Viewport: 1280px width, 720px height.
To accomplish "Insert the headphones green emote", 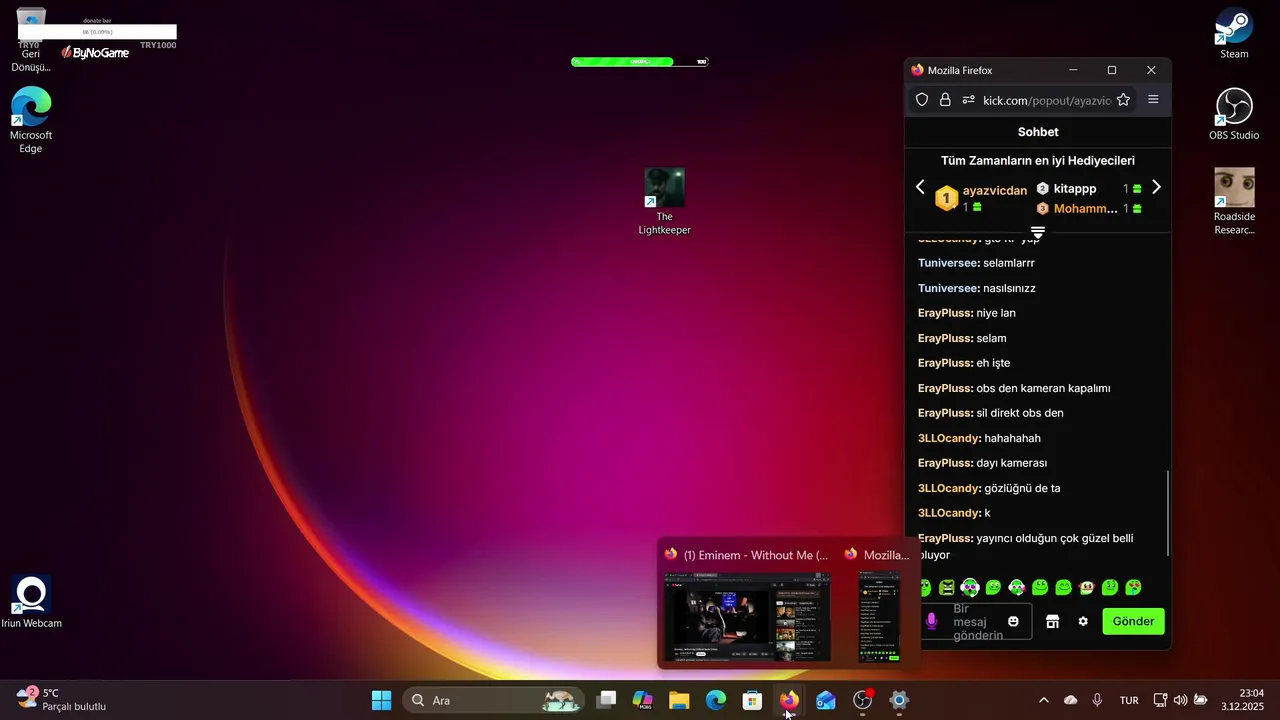I will 970,587.
